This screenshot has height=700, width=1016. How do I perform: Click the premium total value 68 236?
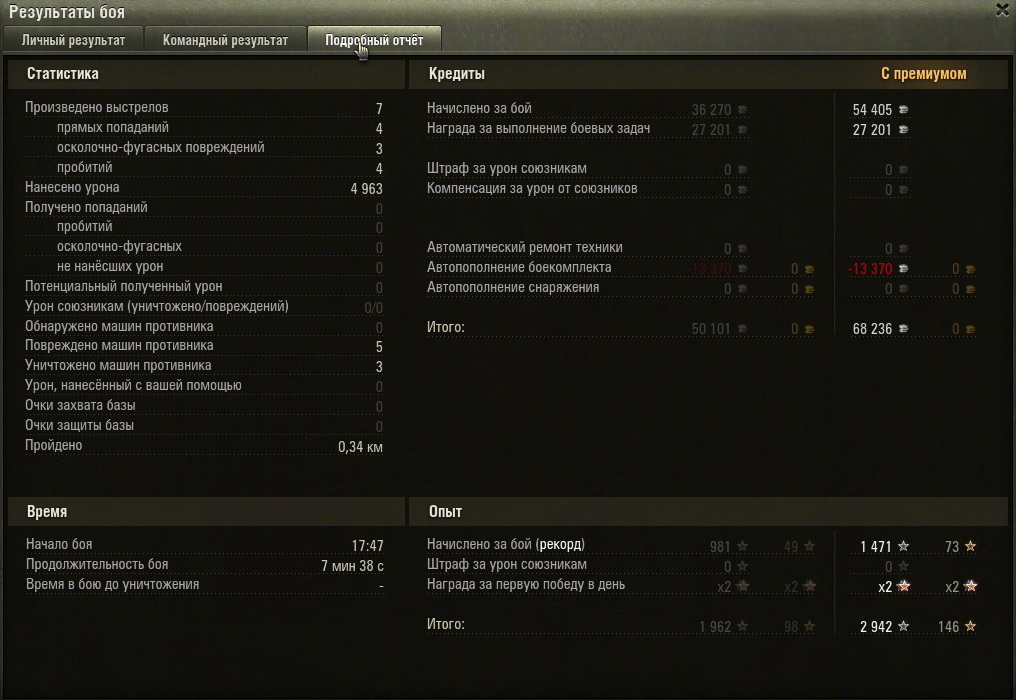point(872,329)
